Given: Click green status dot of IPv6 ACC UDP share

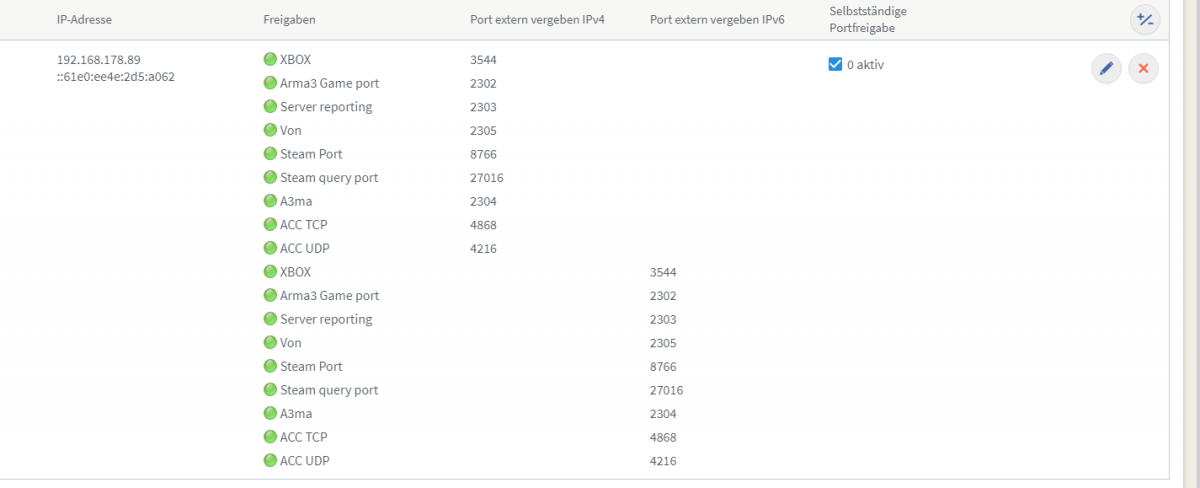Looking at the screenshot, I should 270,461.
